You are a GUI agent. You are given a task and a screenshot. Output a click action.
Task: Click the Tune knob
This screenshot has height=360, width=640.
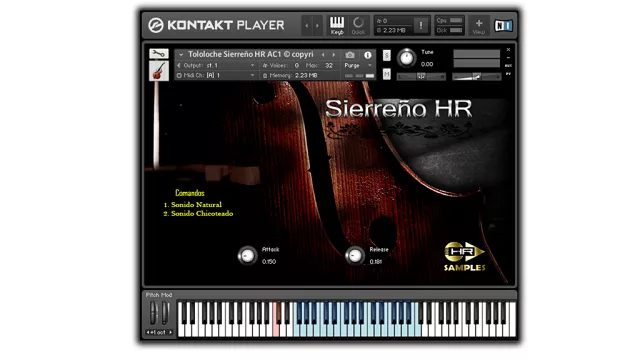tap(406, 58)
